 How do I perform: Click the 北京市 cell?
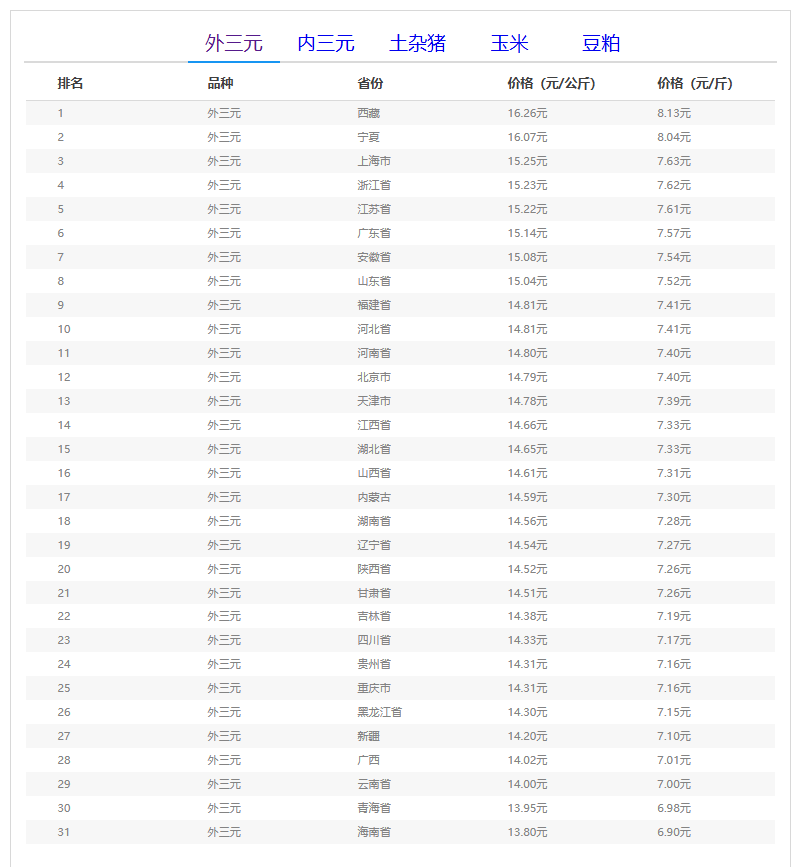[x=374, y=377]
